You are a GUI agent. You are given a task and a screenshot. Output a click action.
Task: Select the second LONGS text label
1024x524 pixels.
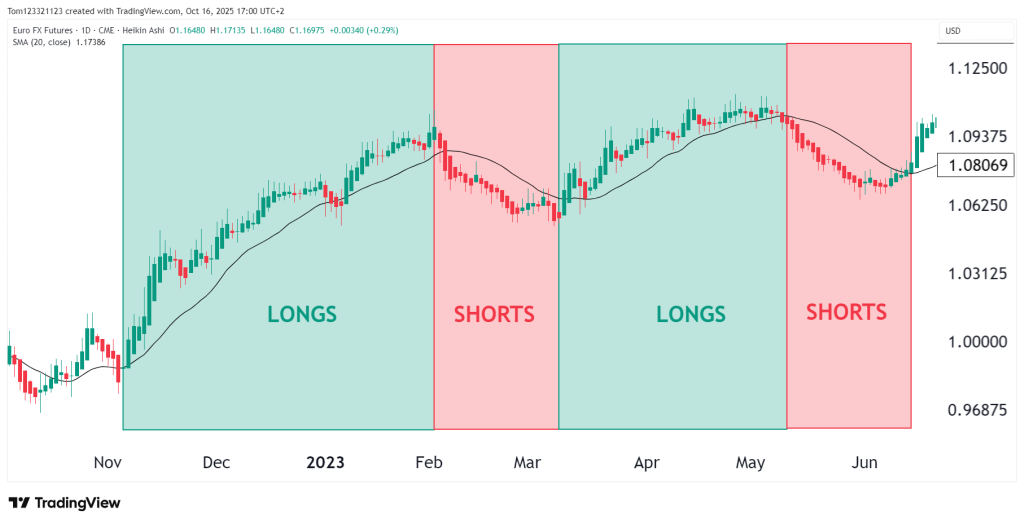(691, 314)
